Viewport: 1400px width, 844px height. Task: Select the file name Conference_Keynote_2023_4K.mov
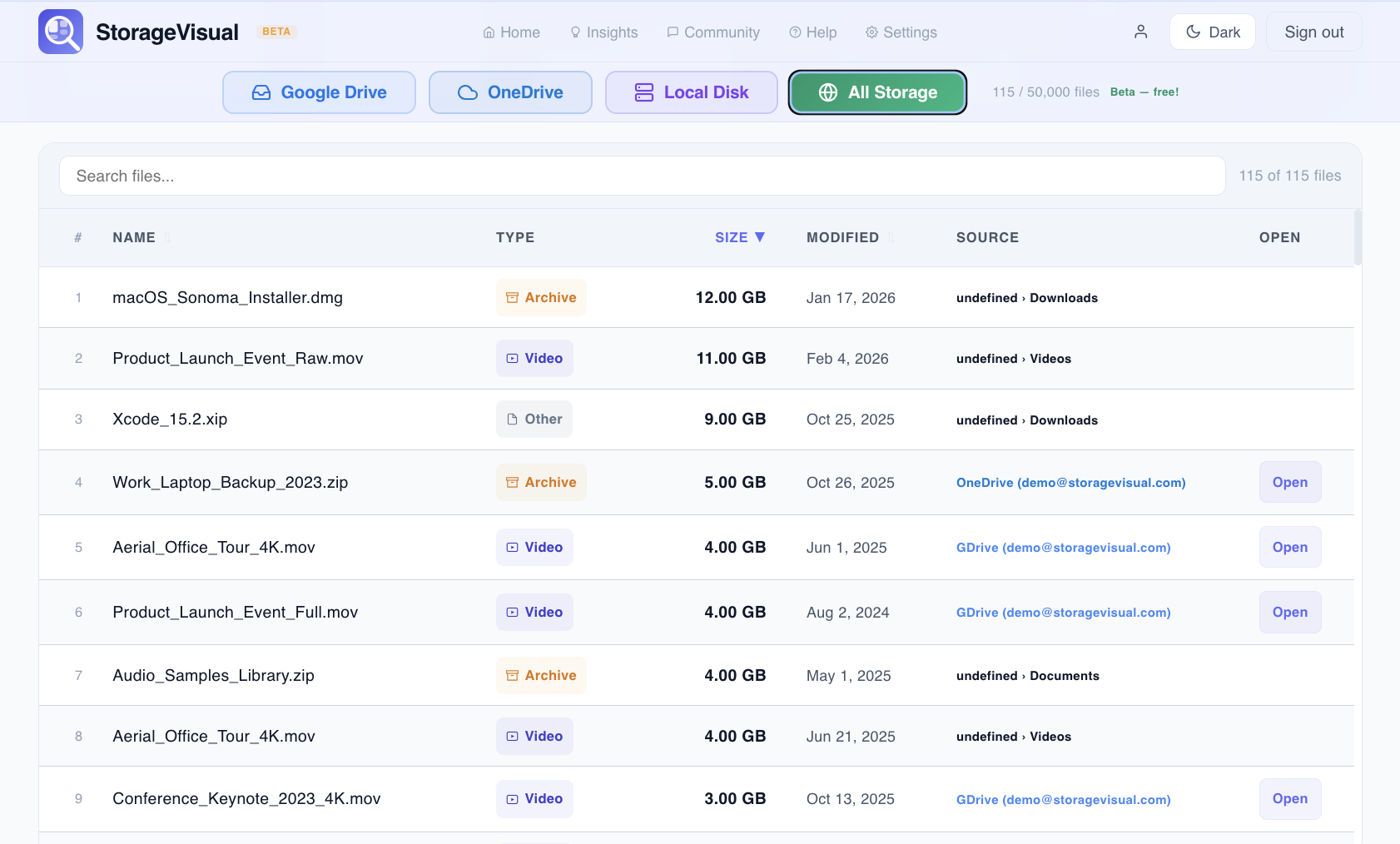click(x=246, y=798)
